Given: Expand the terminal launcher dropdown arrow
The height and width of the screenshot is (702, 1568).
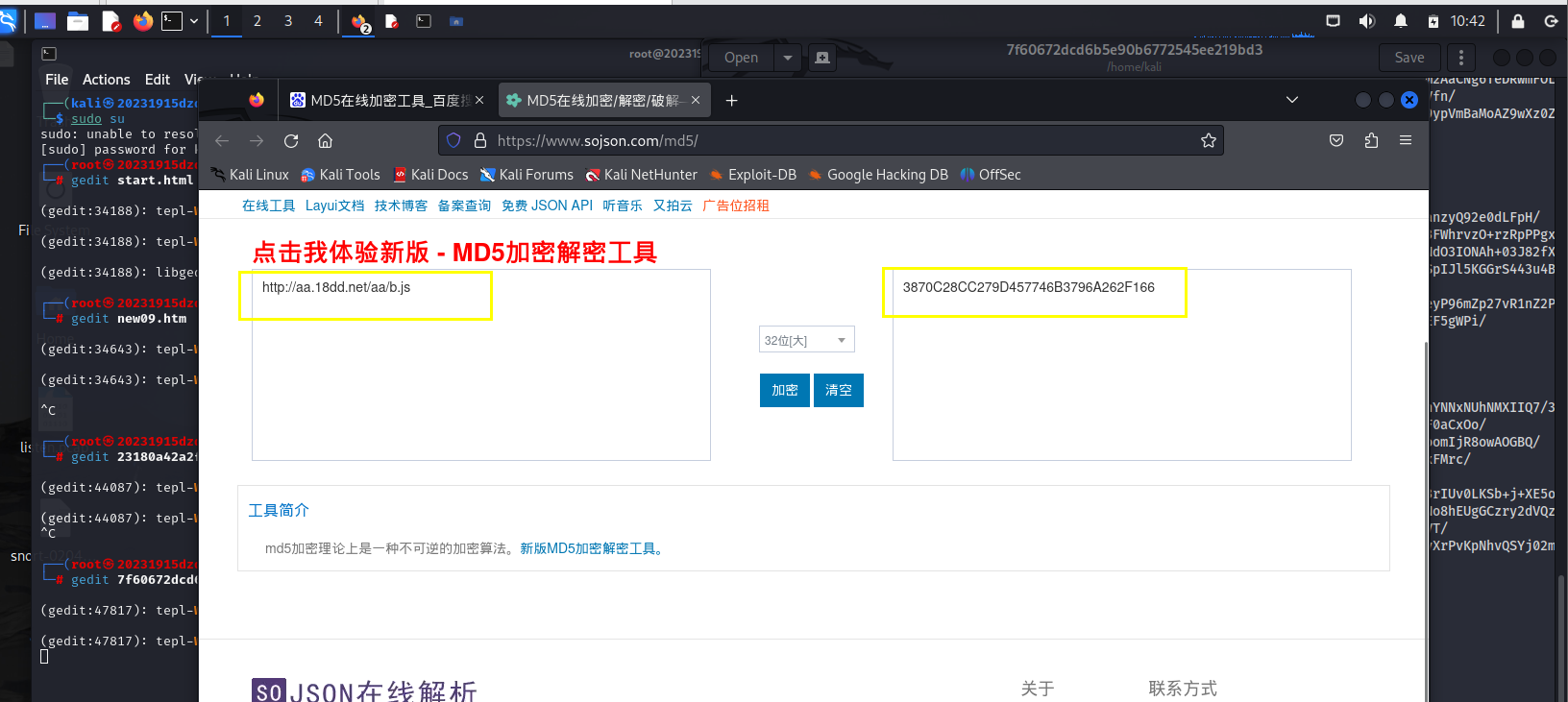Looking at the screenshot, I should click(x=194, y=21).
